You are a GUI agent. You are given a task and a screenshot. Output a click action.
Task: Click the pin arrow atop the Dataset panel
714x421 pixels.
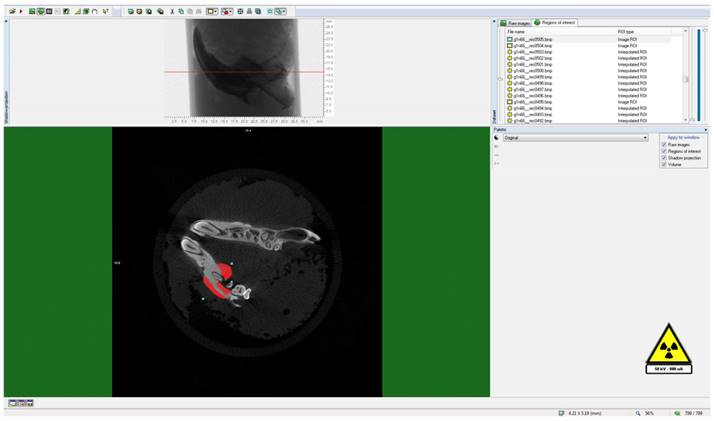click(x=494, y=21)
